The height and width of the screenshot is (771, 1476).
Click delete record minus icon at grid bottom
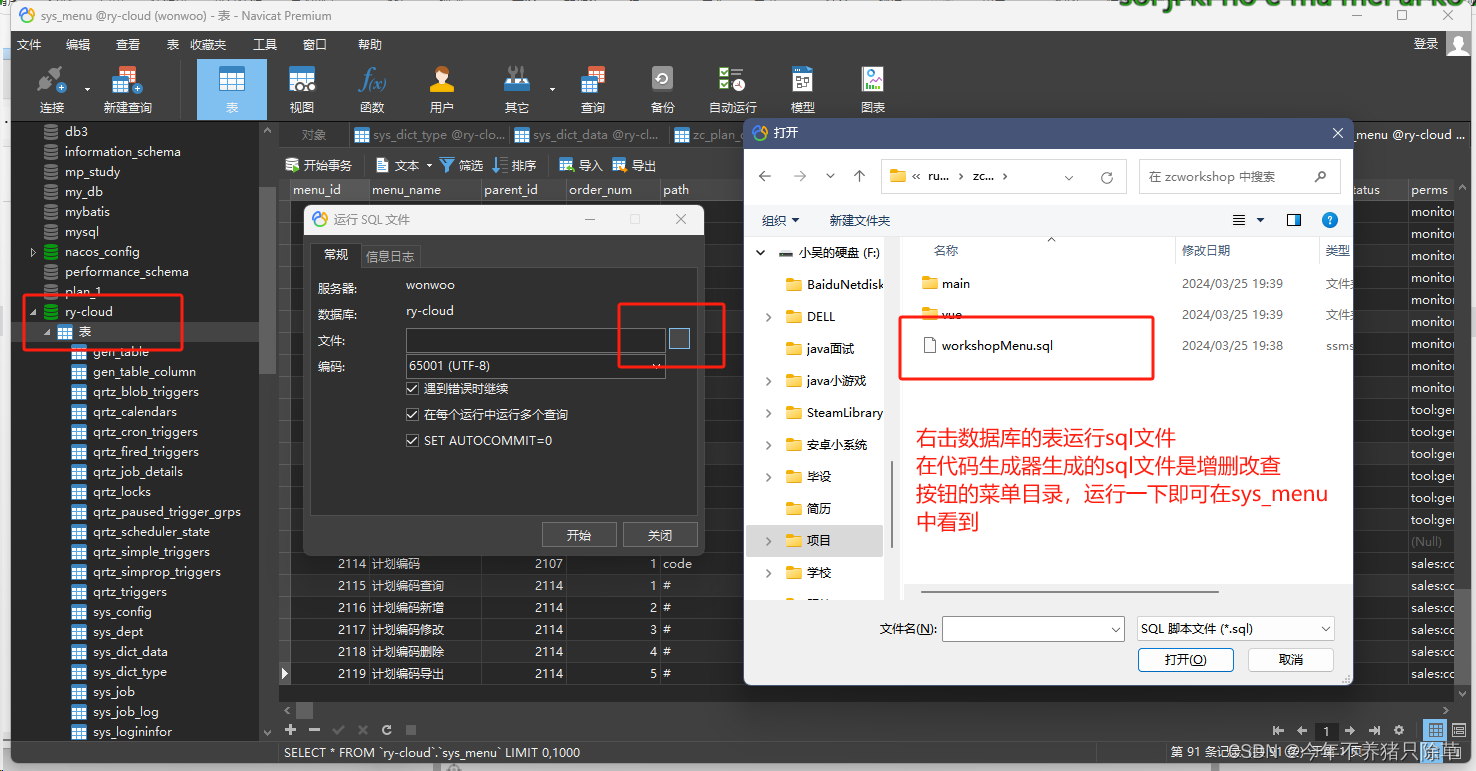314,730
